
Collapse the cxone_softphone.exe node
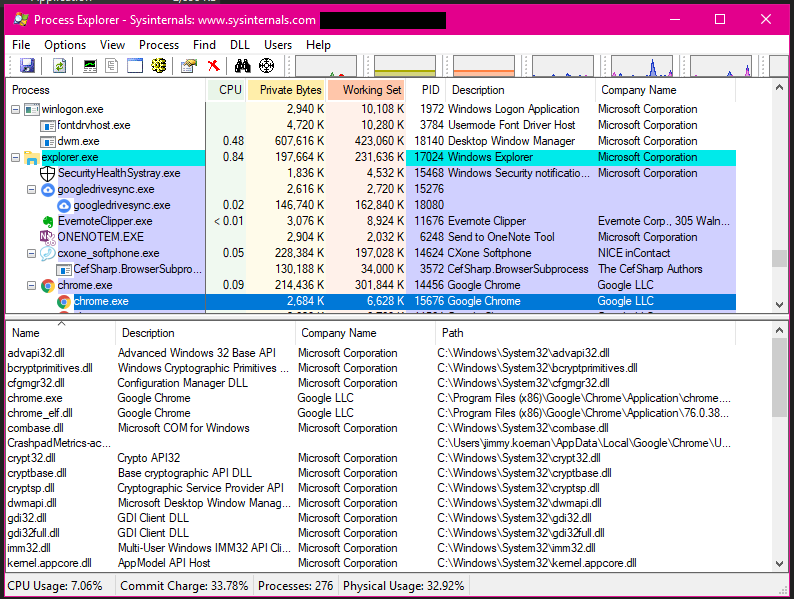(x=31, y=253)
